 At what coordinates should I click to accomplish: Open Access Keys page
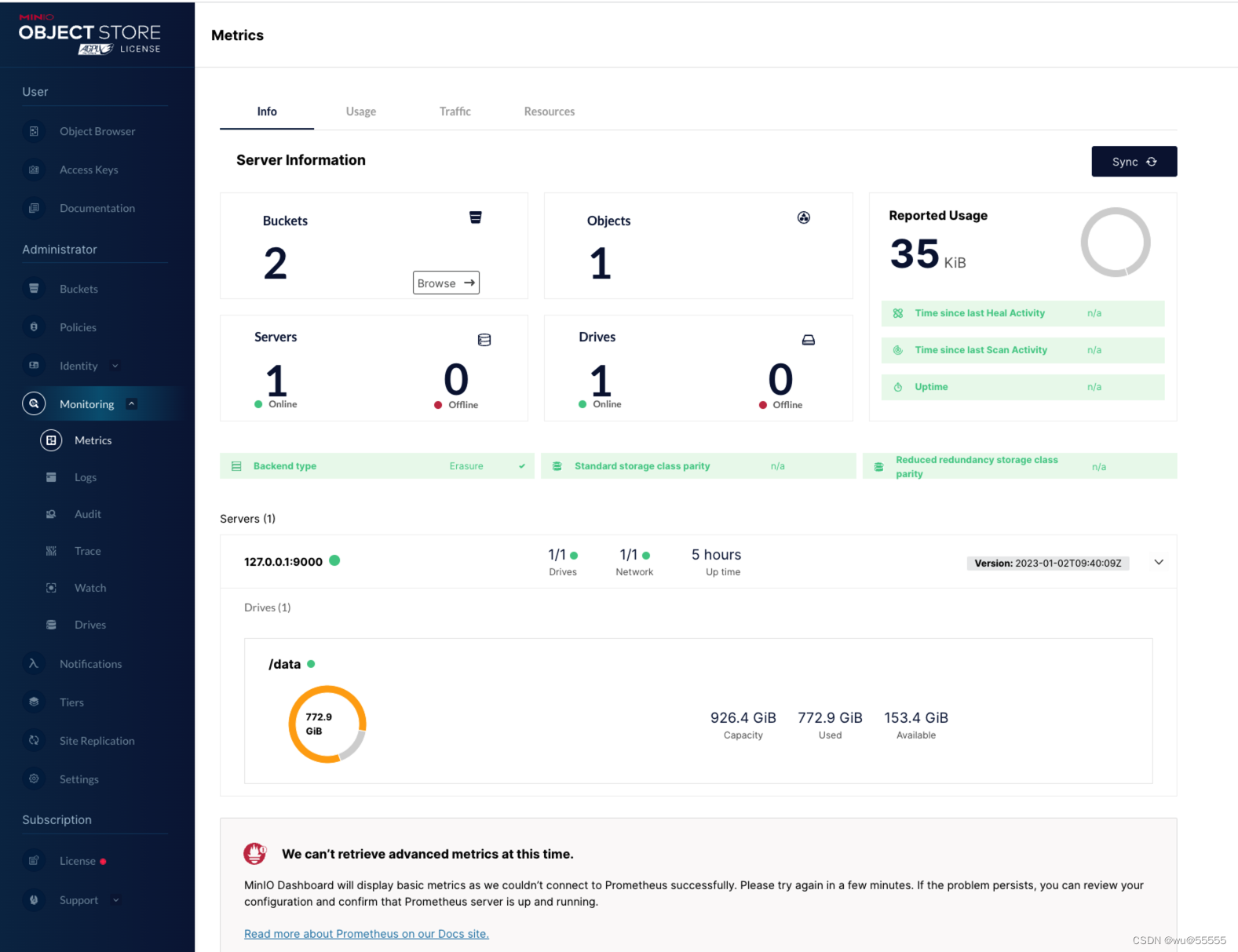point(89,170)
